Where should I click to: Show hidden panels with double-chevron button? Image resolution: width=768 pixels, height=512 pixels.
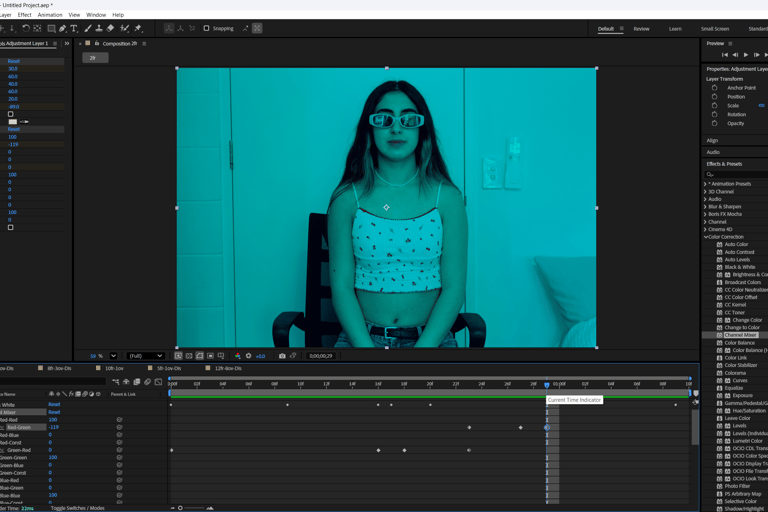pos(67,44)
